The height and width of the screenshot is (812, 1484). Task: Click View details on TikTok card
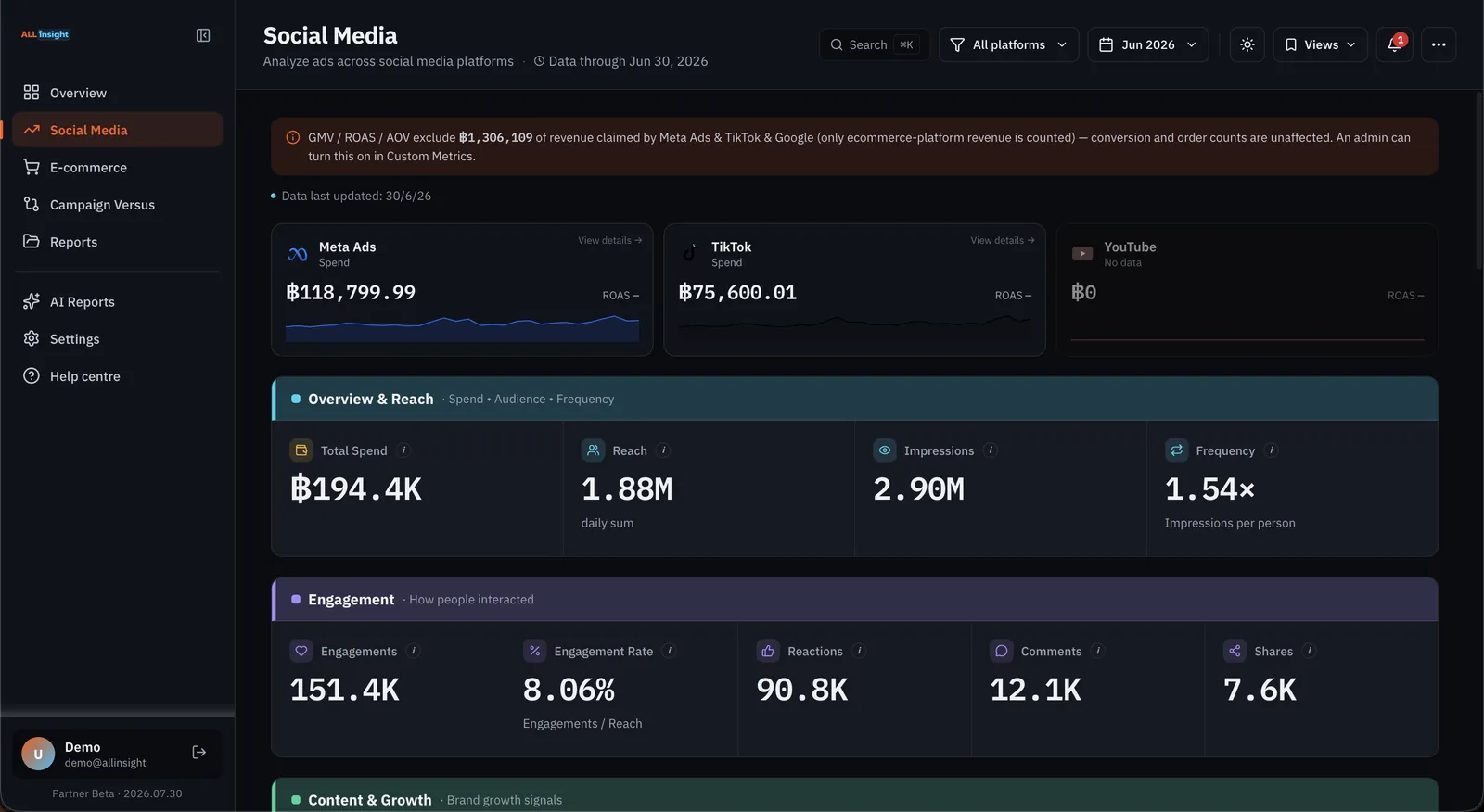[x=1003, y=240]
